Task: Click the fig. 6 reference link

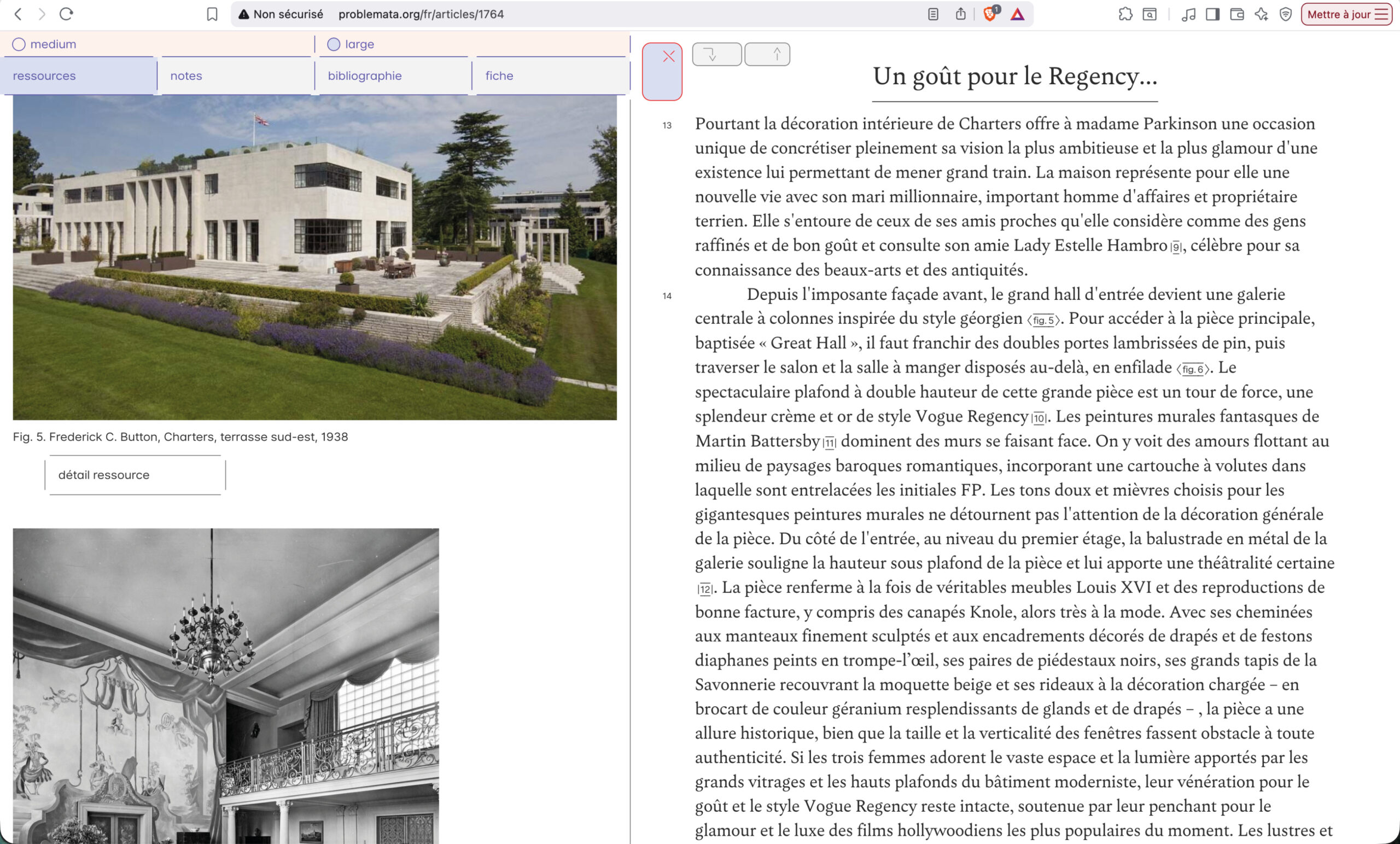Action: coord(1192,369)
